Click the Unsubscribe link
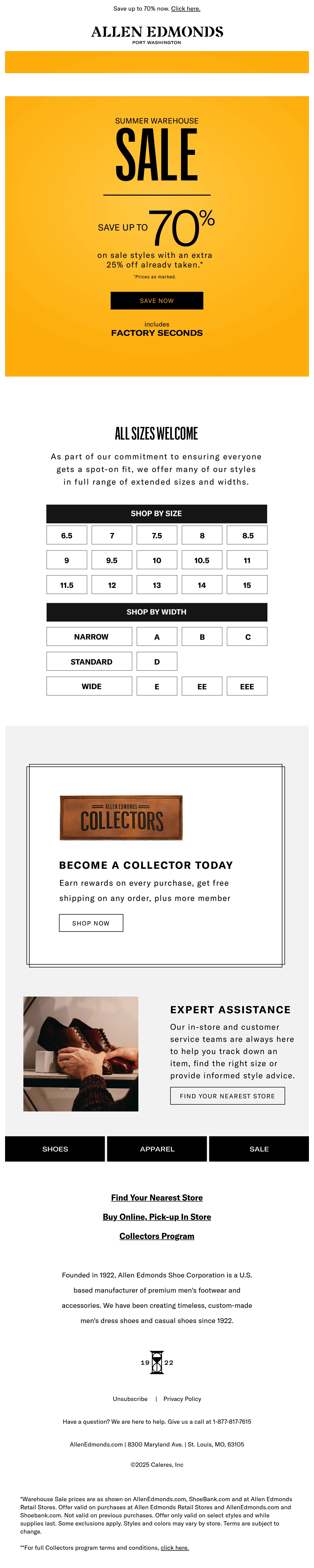 pyautogui.click(x=130, y=1399)
